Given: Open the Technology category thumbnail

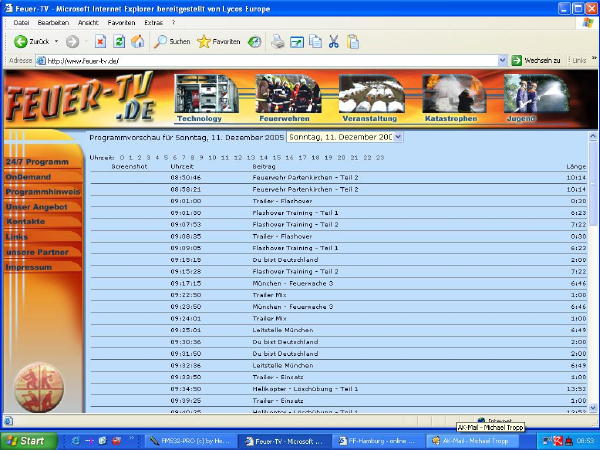Looking at the screenshot, I should [206, 94].
